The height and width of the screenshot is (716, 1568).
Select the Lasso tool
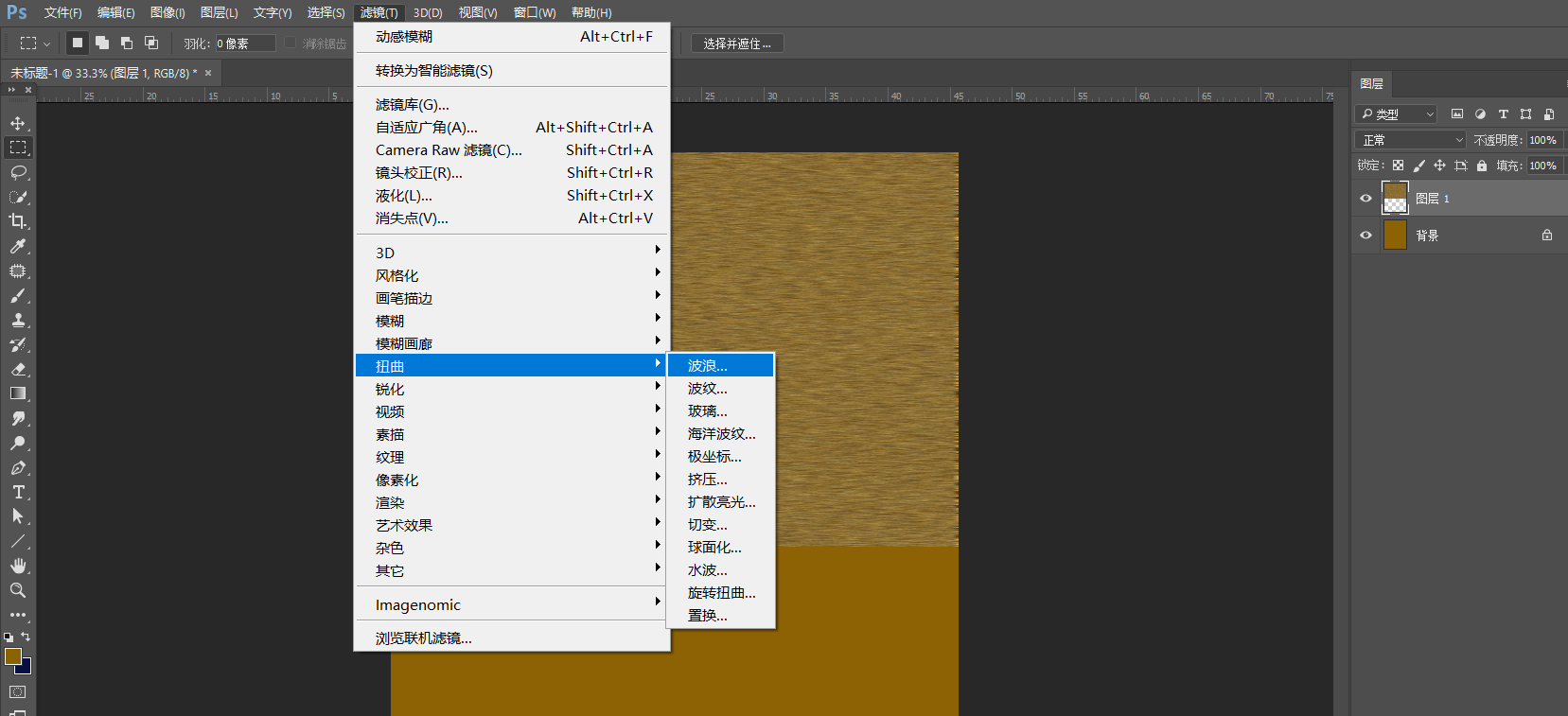tap(18, 172)
